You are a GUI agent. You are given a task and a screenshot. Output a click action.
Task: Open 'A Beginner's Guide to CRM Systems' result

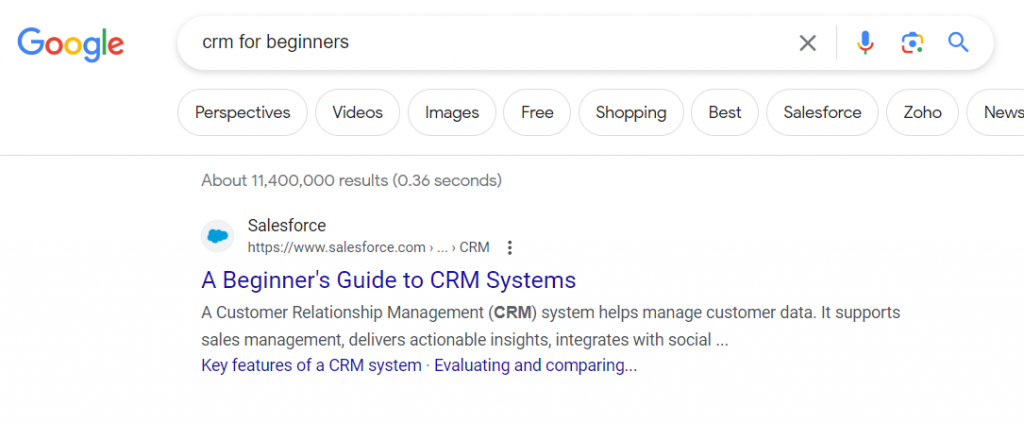[389, 279]
